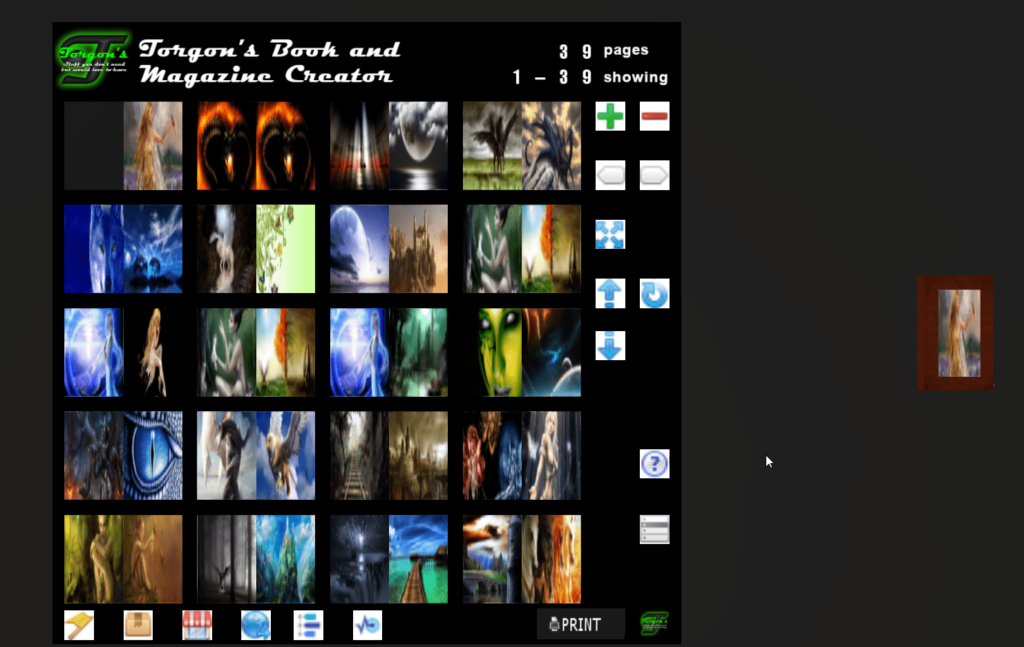Select the dark-winged angel page

[x=226, y=456]
